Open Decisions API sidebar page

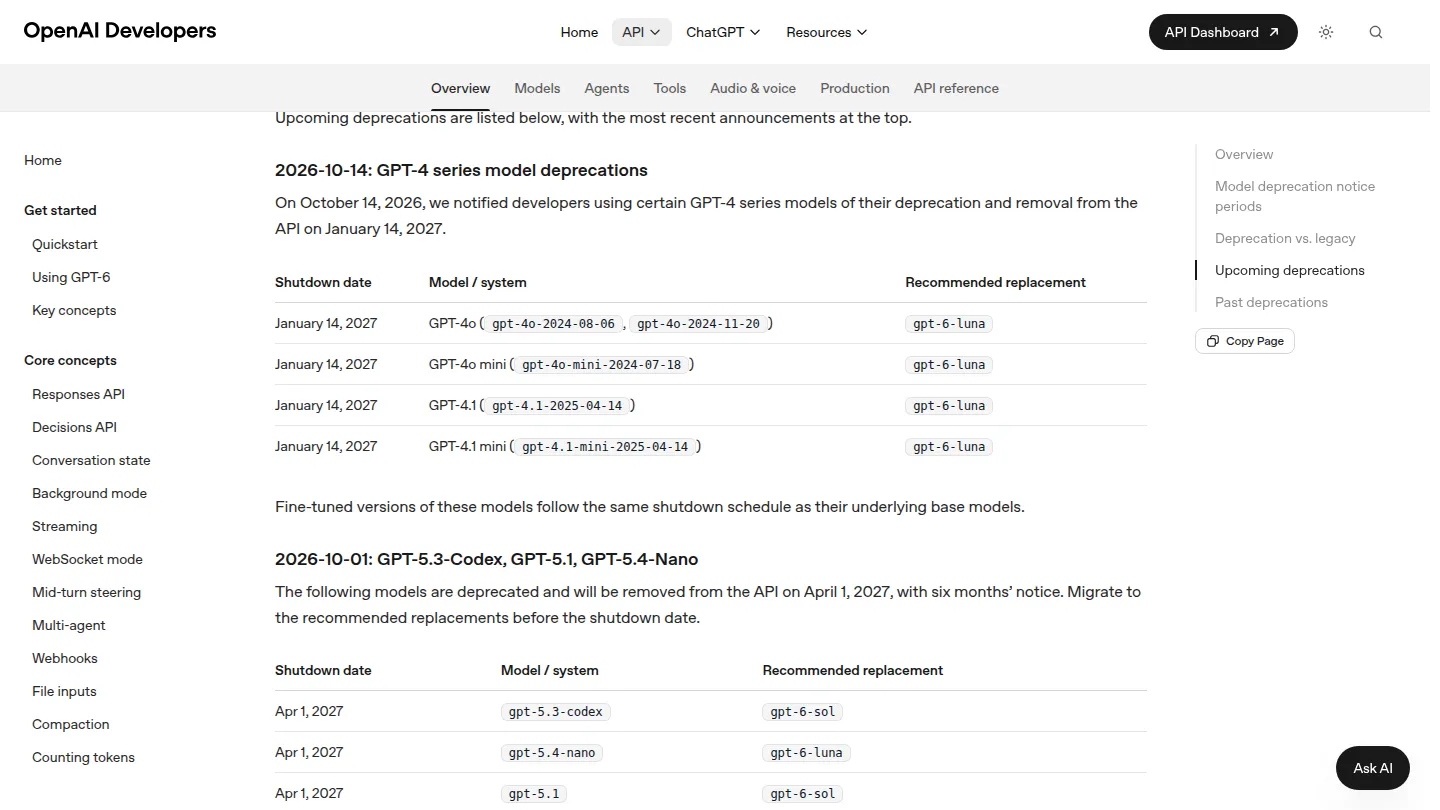(x=74, y=427)
